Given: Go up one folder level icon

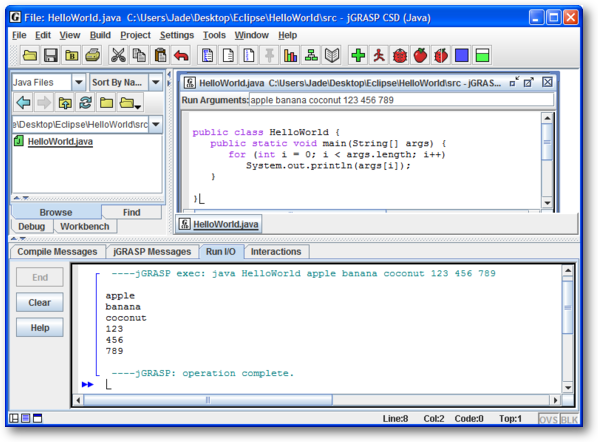Looking at the screenshot, I should pyautogui.click(x=65, y=102).
